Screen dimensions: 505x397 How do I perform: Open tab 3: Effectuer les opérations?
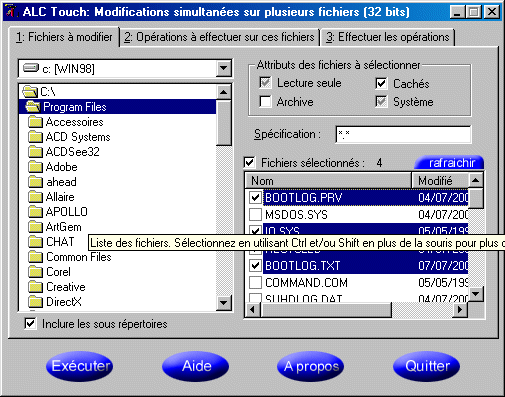(388, 37)
